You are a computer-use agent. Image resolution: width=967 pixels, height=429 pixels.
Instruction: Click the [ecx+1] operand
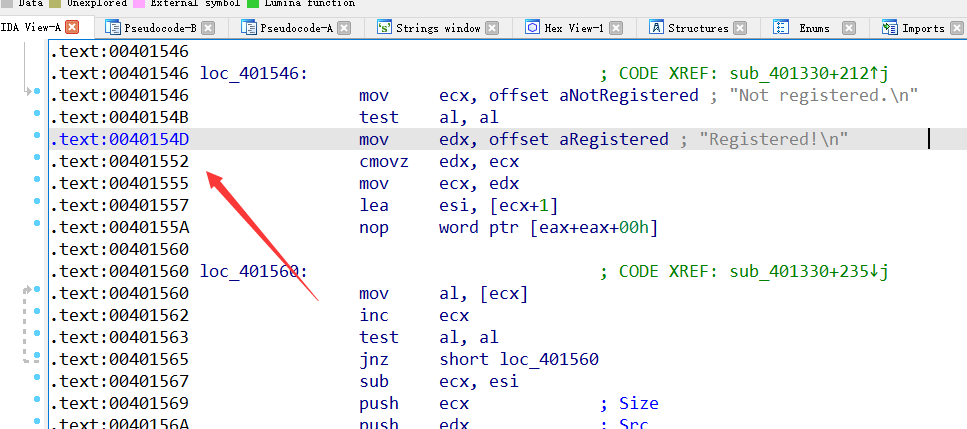pyautogui.click(x=524, y=205)
